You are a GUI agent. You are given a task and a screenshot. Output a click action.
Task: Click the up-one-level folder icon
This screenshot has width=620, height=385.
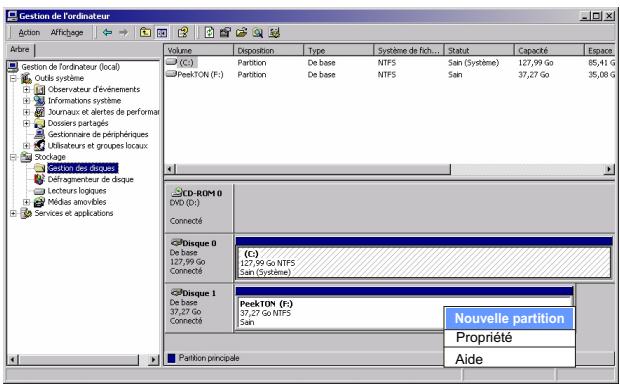coord(146,32)
